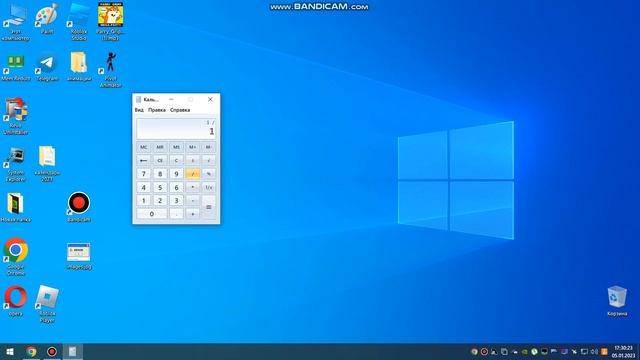
Task: Click digit 3 on the calculator
Action: click(x=176, y=200)
